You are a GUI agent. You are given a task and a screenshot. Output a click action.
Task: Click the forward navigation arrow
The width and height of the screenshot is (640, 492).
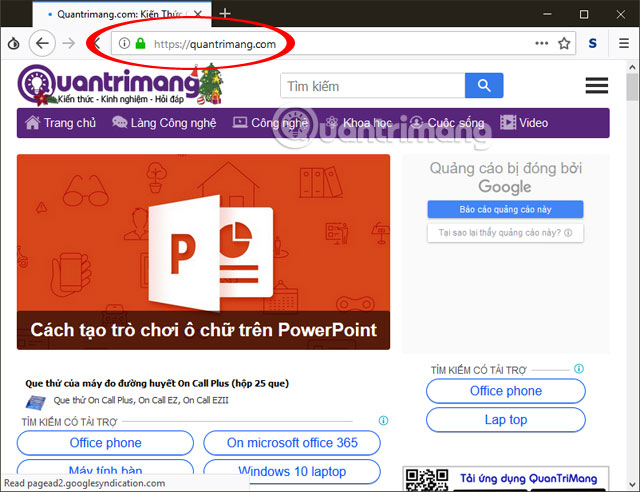[x=69, y=43]
